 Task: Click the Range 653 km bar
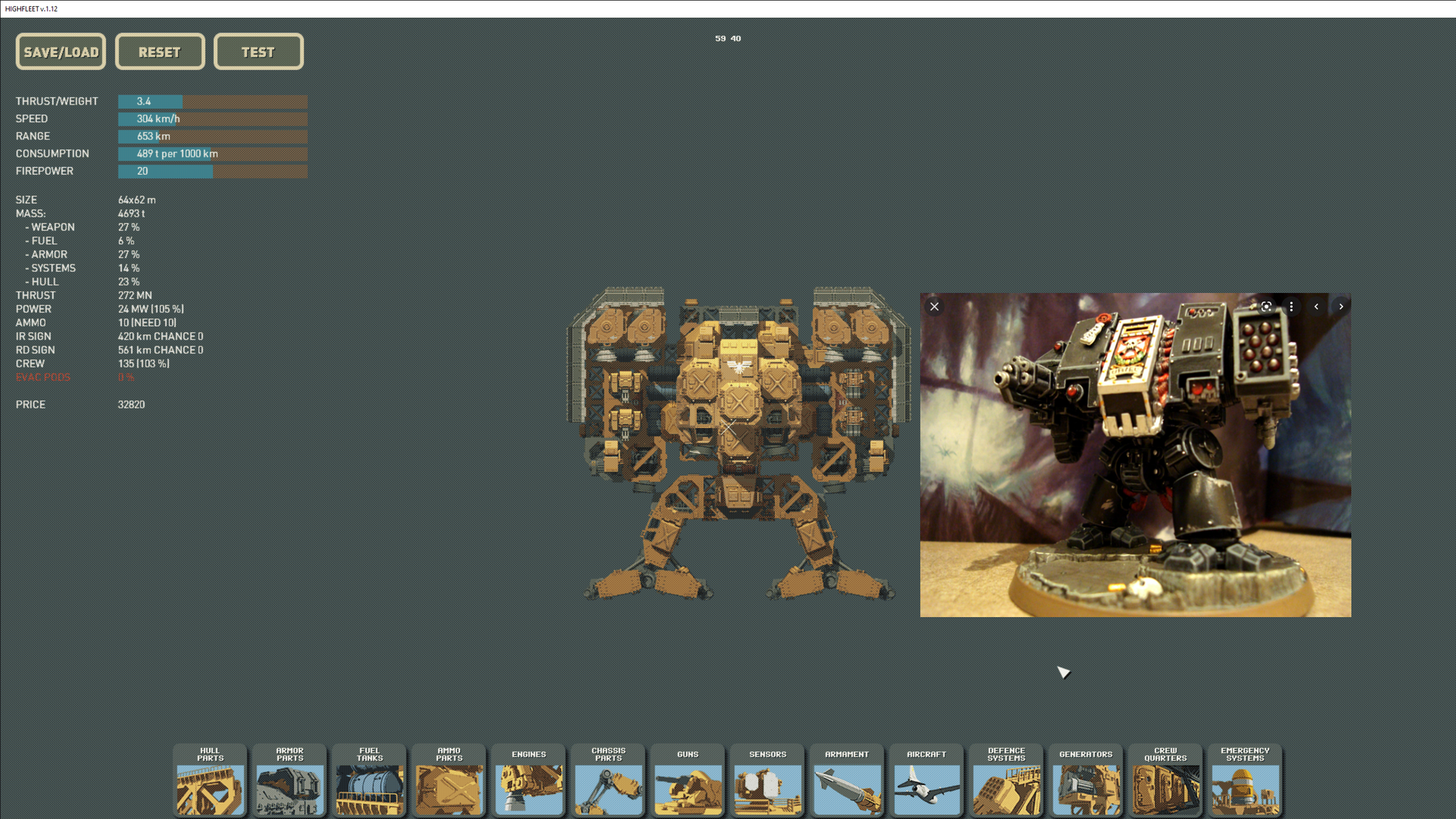click(213, 136)
